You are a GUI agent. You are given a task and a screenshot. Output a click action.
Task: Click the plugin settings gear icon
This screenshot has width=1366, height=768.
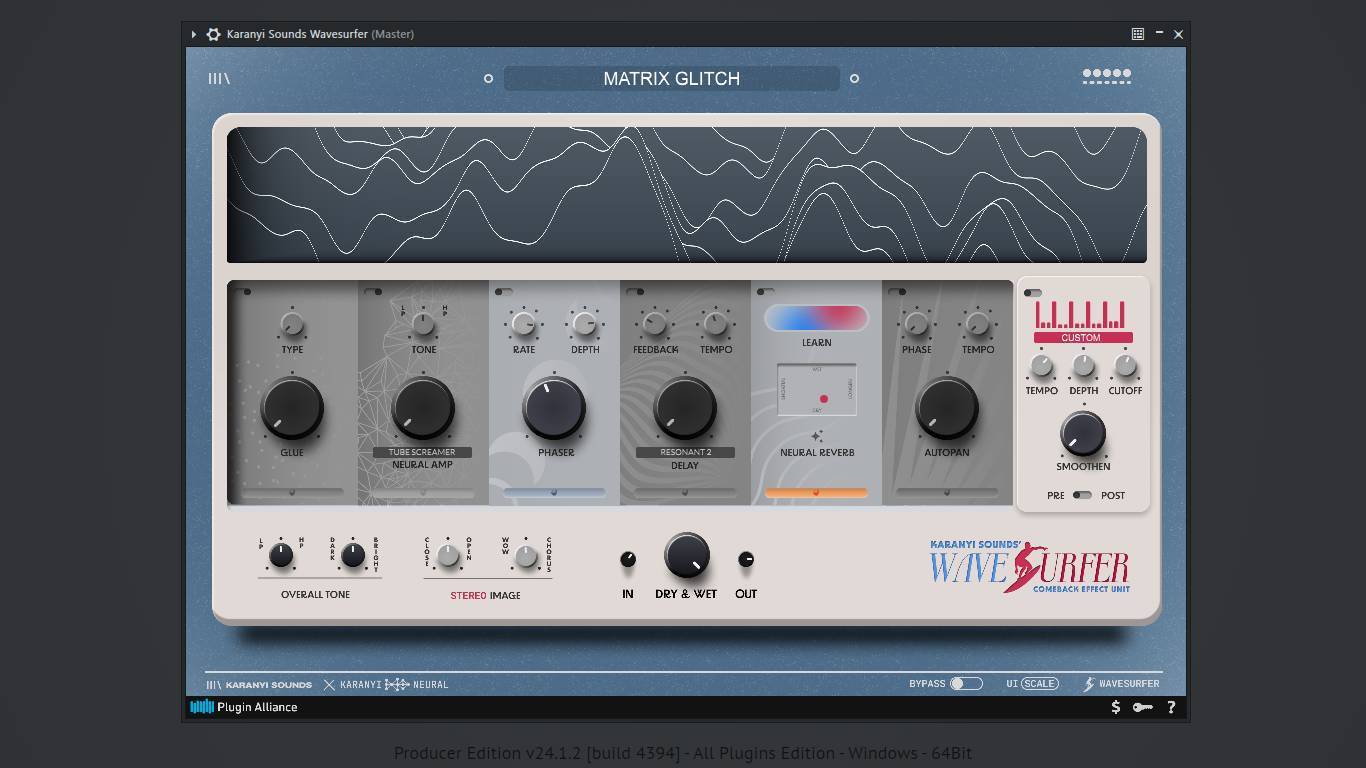213,34
